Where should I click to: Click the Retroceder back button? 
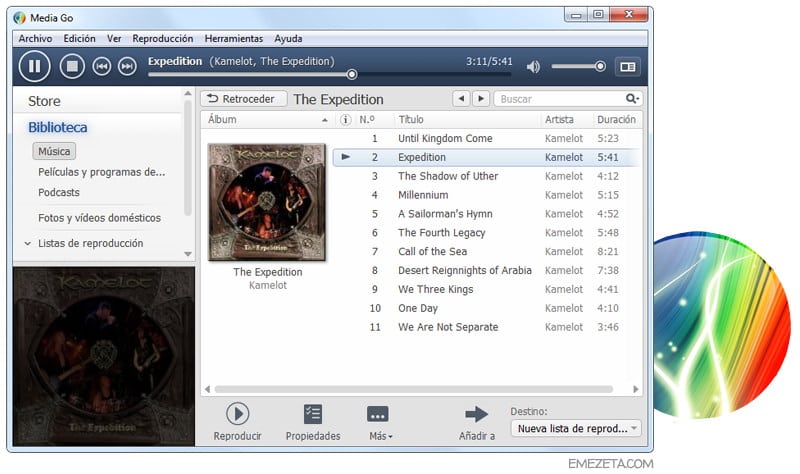pyautogui.click(x=244, y=99)
